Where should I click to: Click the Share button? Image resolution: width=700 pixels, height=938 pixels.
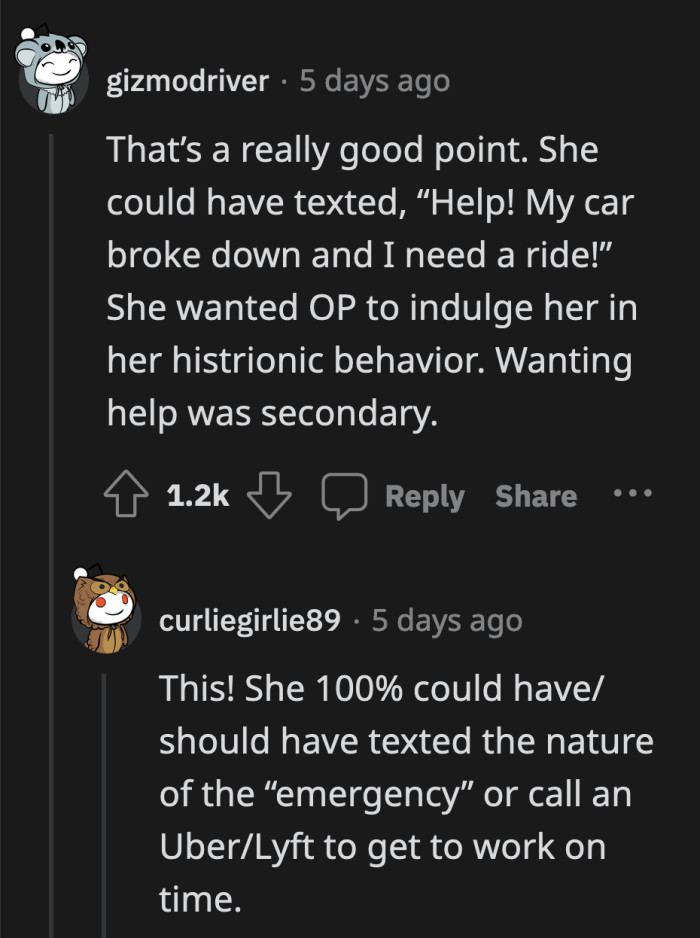pyautogui.click(x=535, y=494)
